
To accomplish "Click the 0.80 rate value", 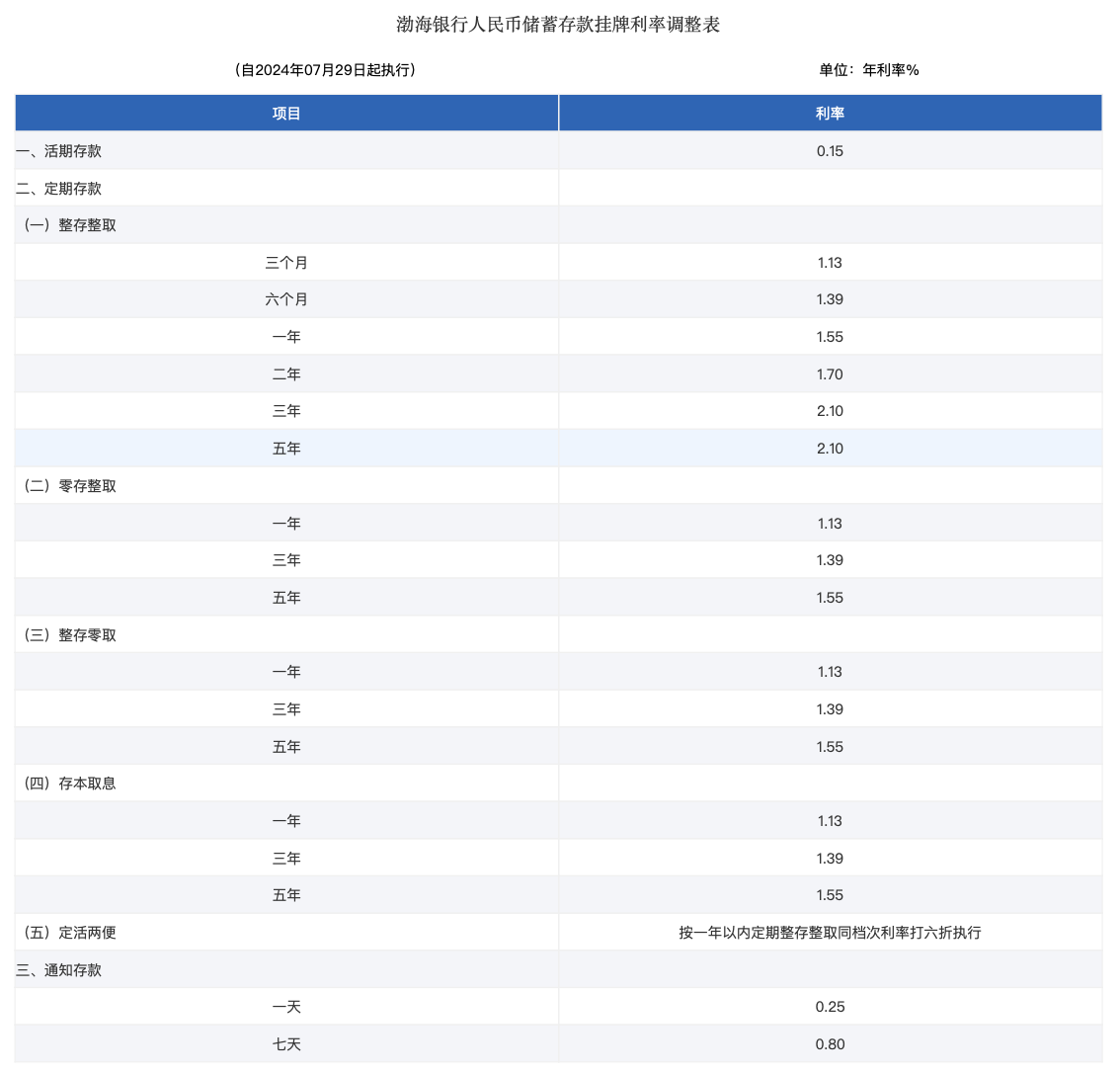I will 830,1044.
